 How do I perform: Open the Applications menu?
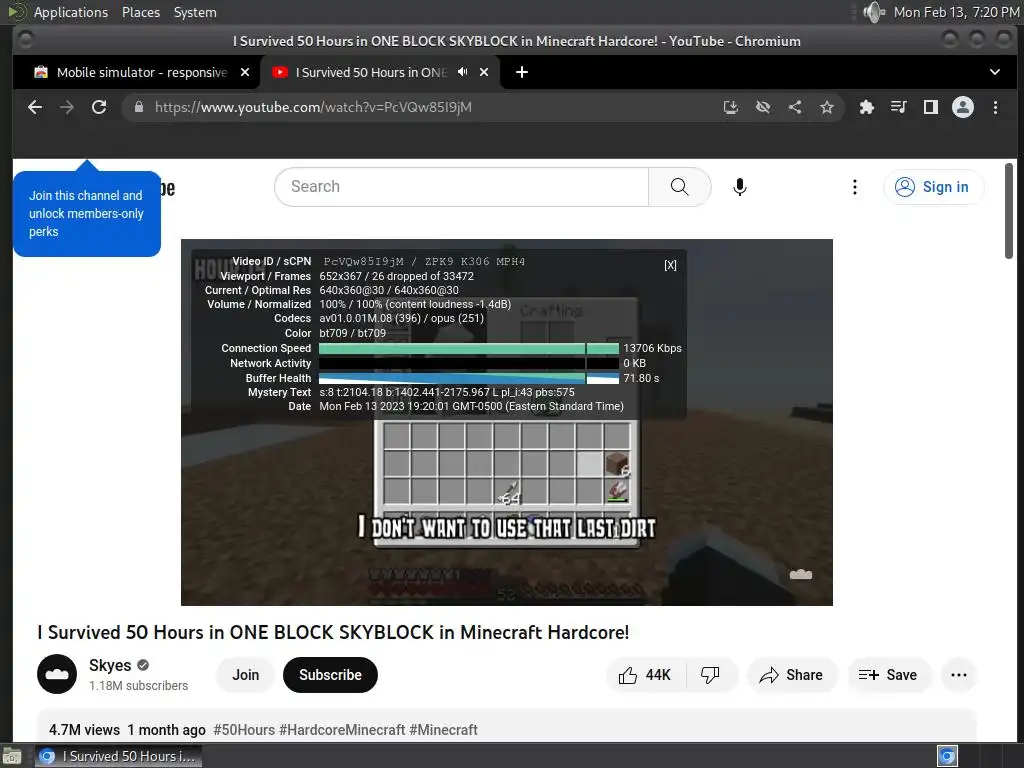[x=71, y=12]
